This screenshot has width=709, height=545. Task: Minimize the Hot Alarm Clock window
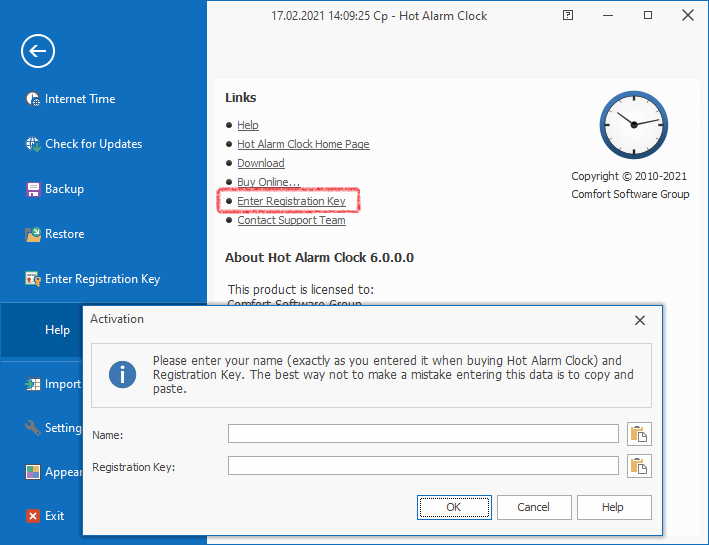tap(608, 15)
